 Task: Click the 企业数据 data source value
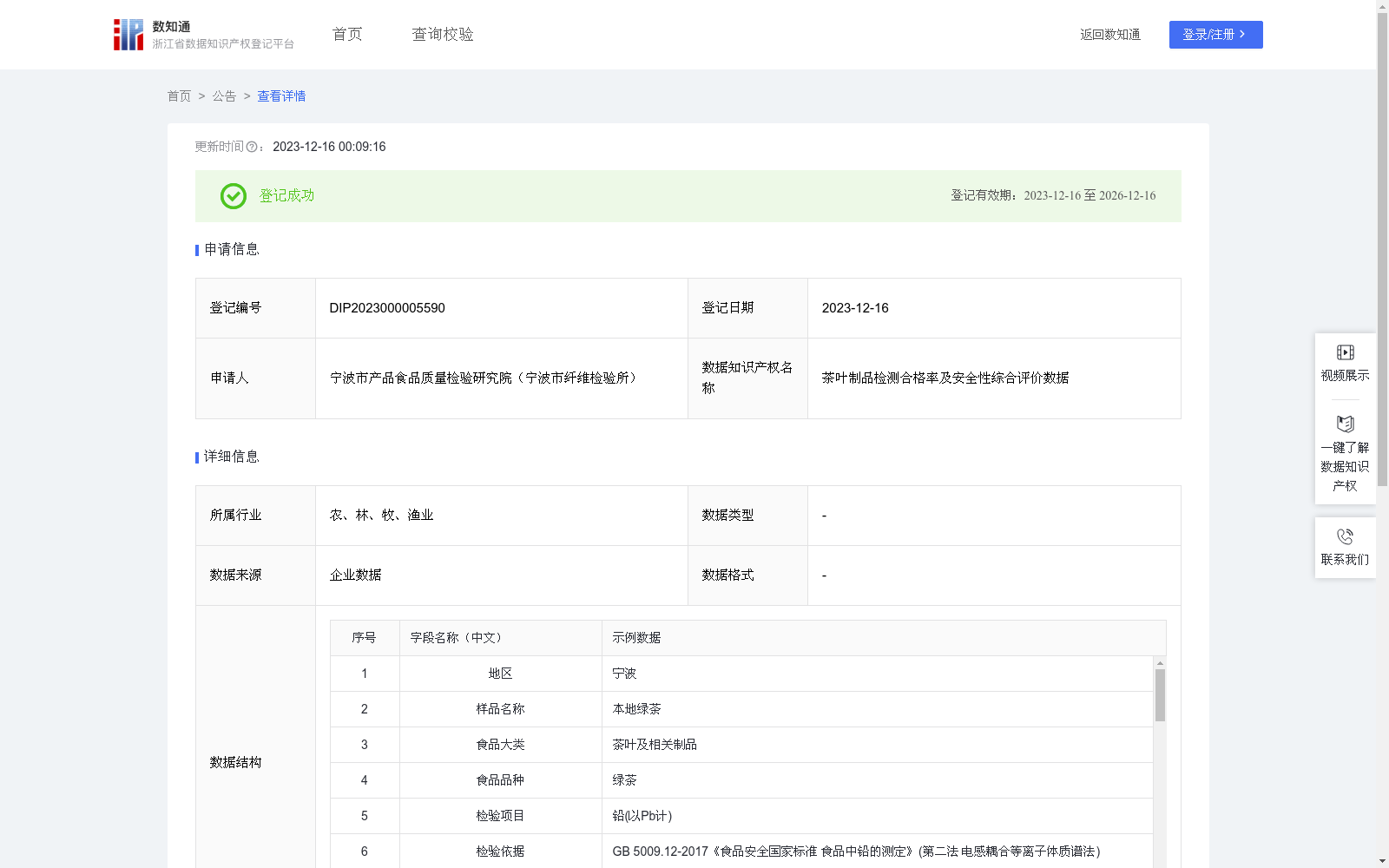(x=355, y=575)
